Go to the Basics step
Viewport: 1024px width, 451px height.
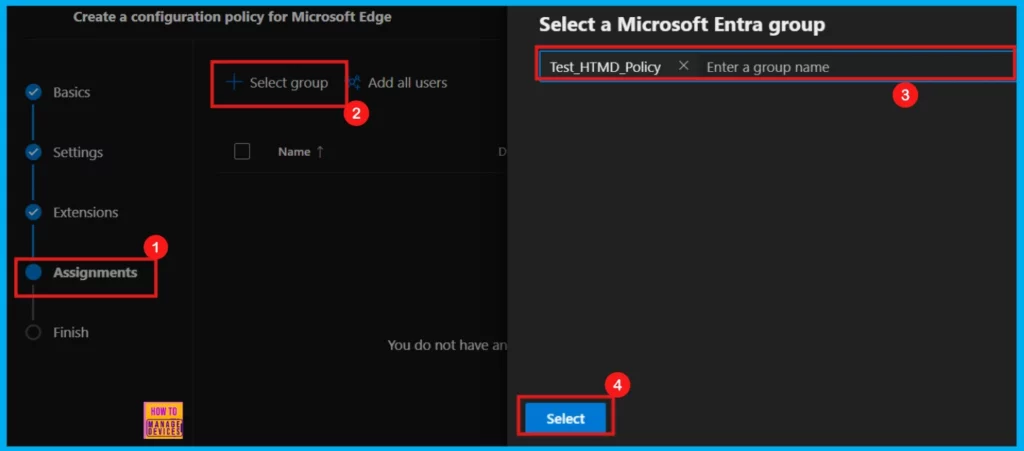click(72, 92)
